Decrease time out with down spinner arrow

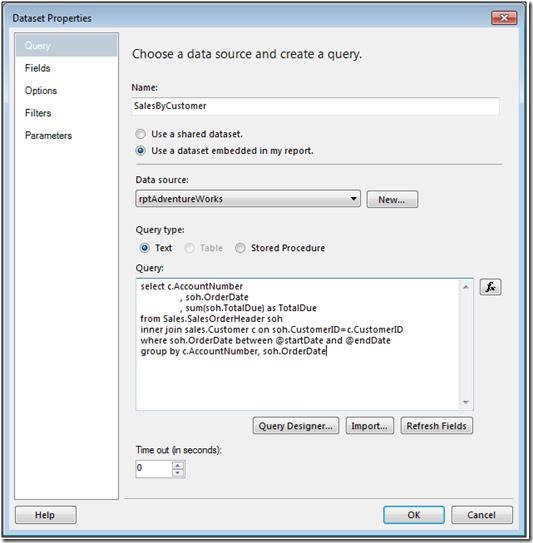click(178, 473)
